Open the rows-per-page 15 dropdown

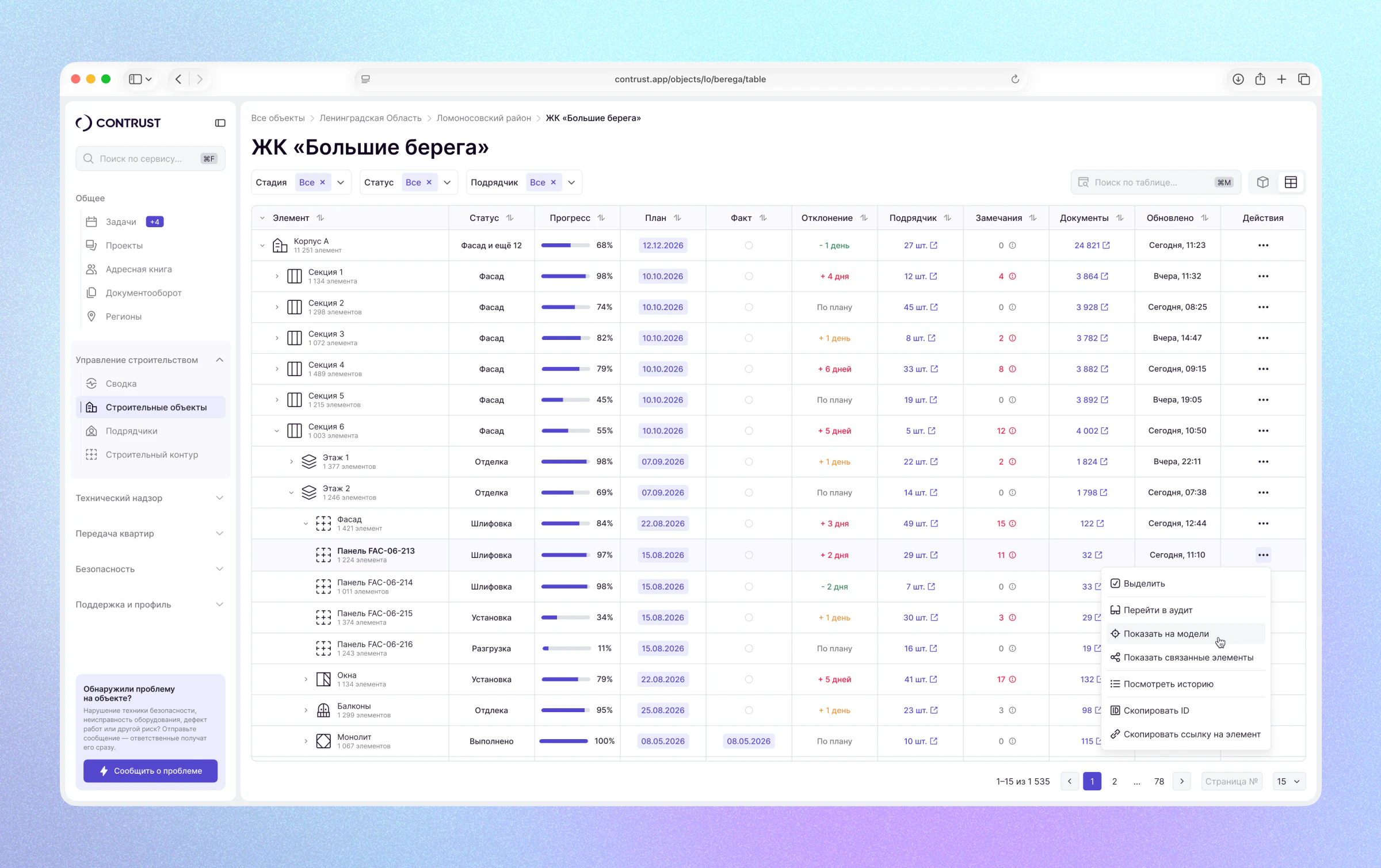coord(1289,781)
